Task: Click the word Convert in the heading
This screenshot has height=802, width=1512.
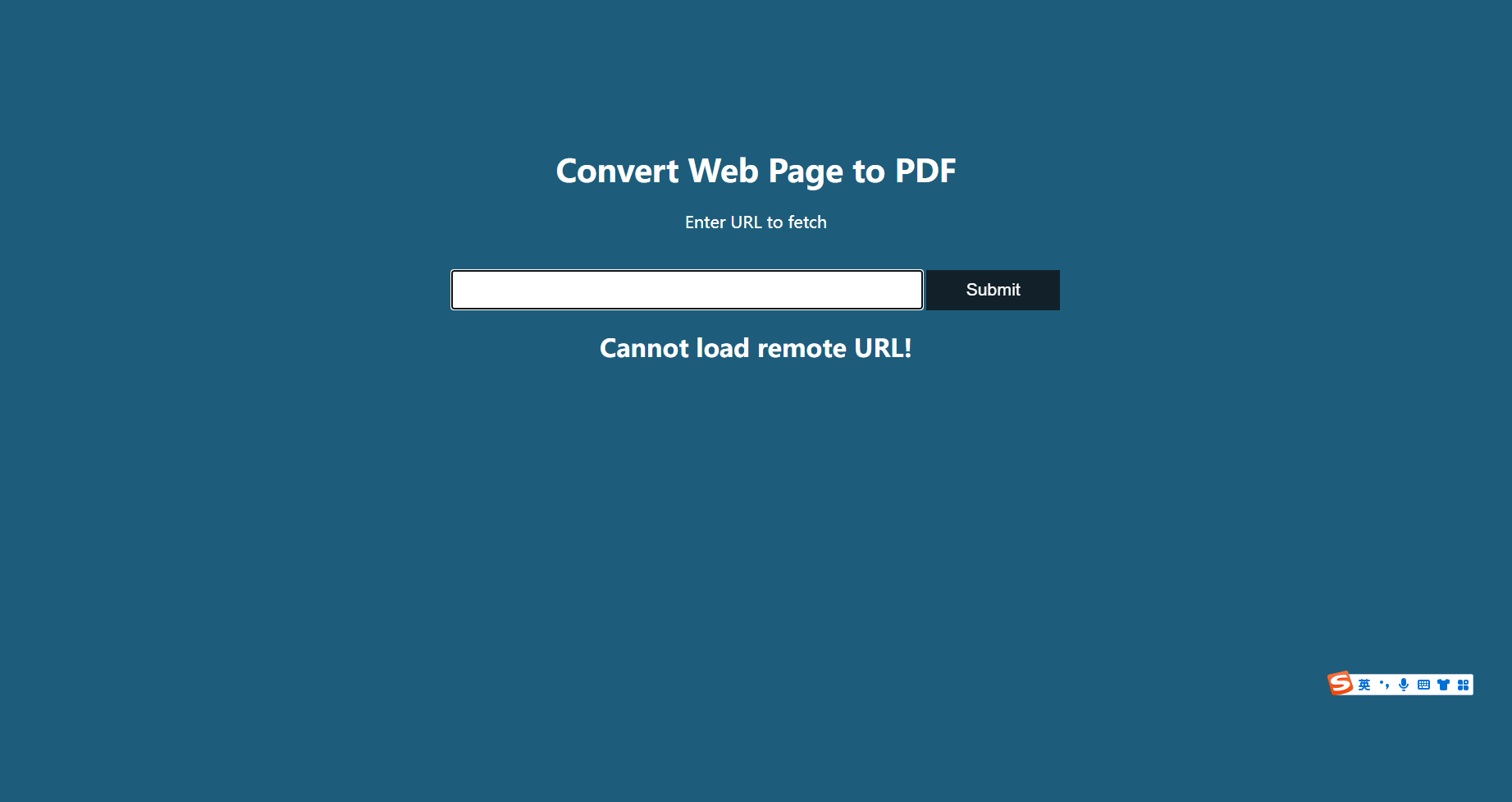Action: 617,171
